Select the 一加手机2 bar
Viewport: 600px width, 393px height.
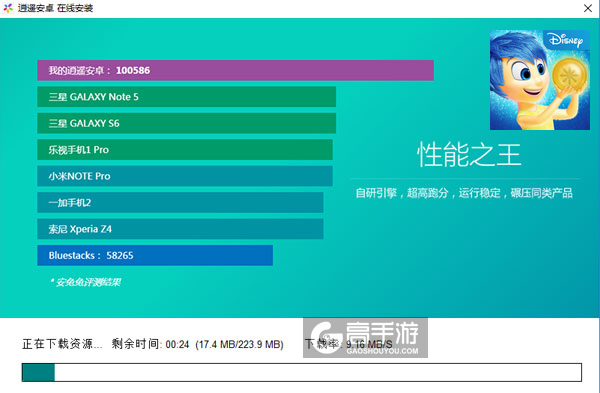pyautogui.click(x=180, y=202)
